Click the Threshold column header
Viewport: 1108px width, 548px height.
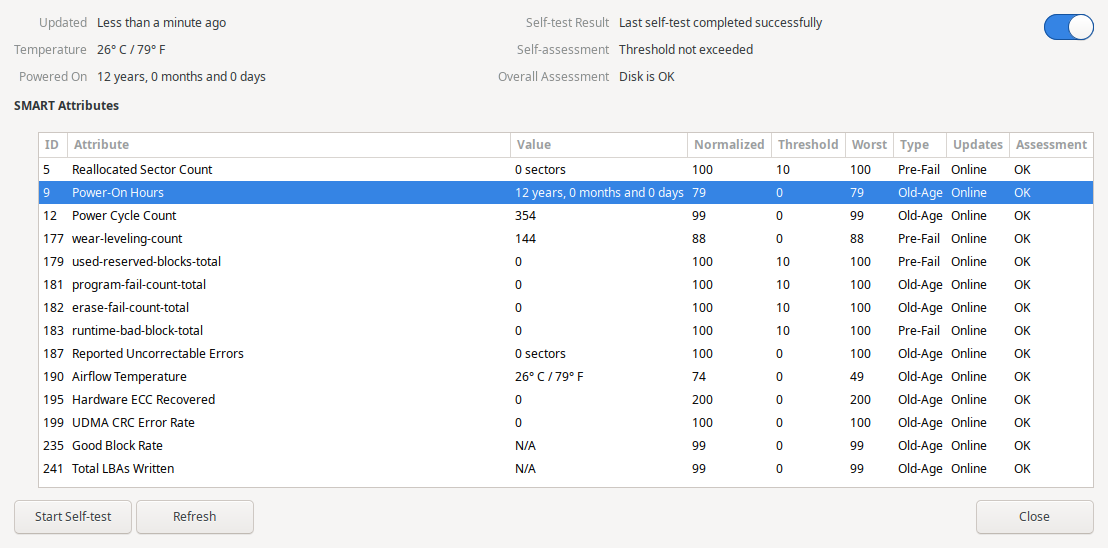pyautogui.click(x=807, y=145)
